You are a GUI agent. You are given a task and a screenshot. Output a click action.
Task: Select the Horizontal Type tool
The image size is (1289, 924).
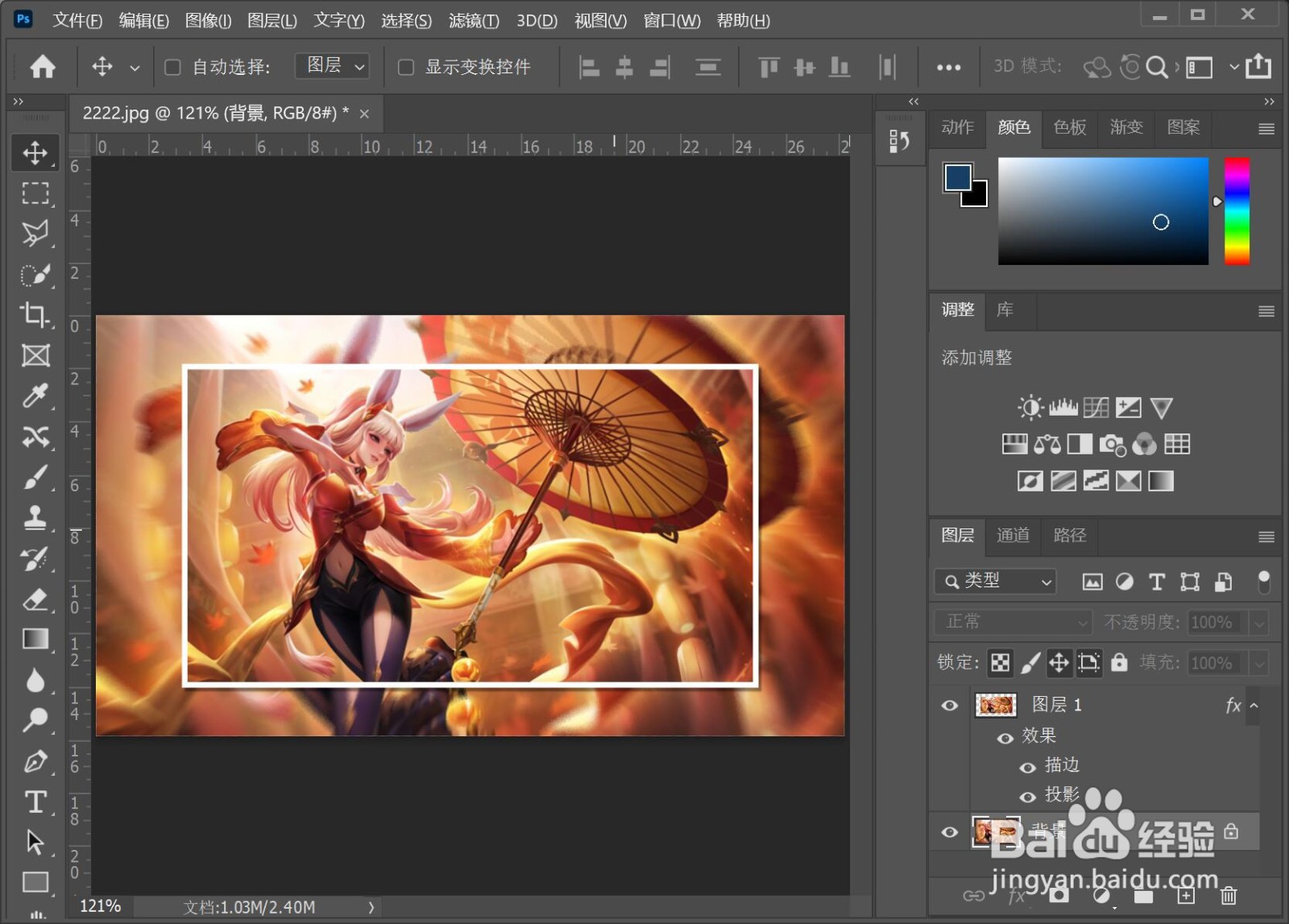[x=35, y=802]
